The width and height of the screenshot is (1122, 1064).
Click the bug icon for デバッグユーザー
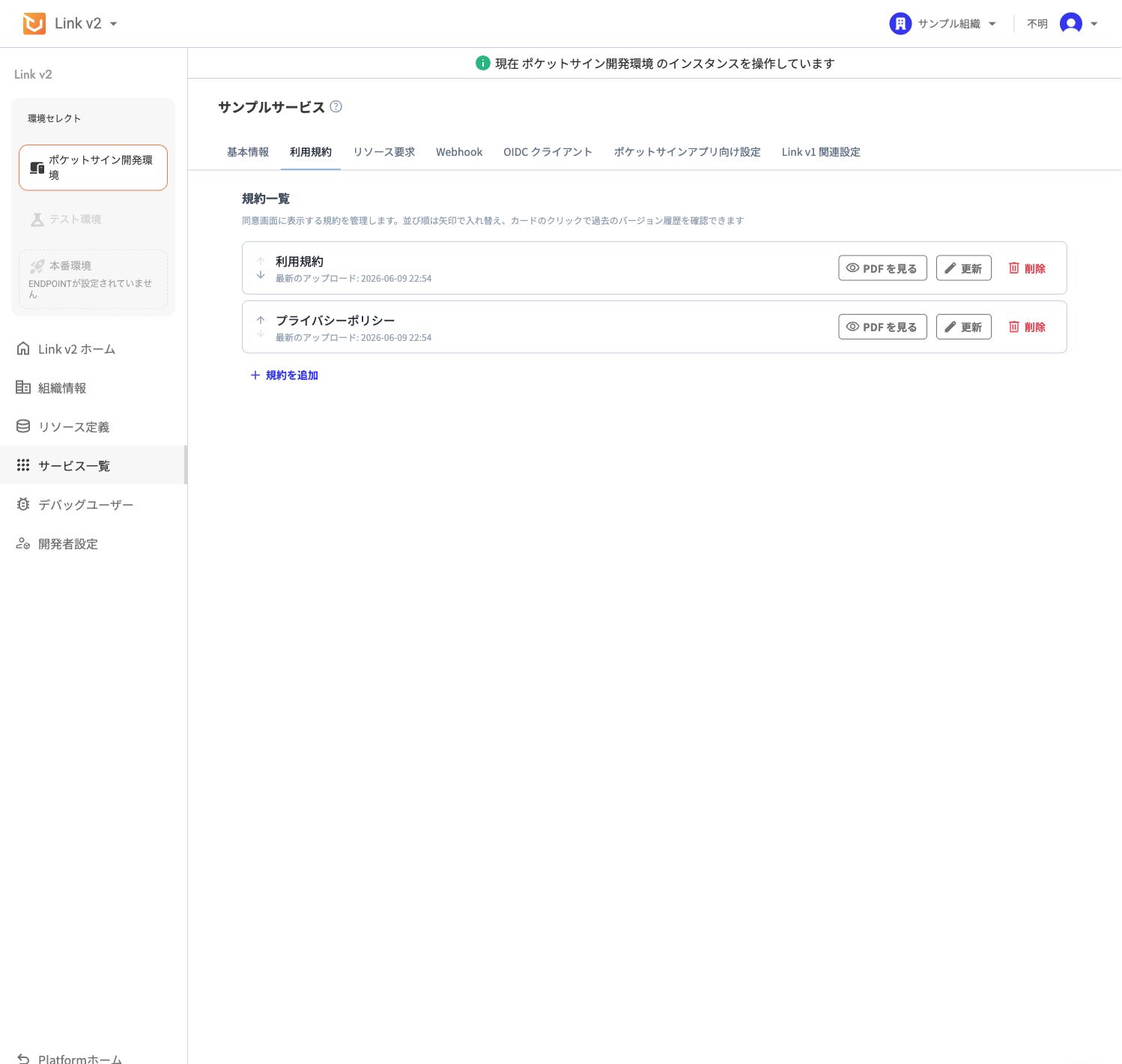23,504
